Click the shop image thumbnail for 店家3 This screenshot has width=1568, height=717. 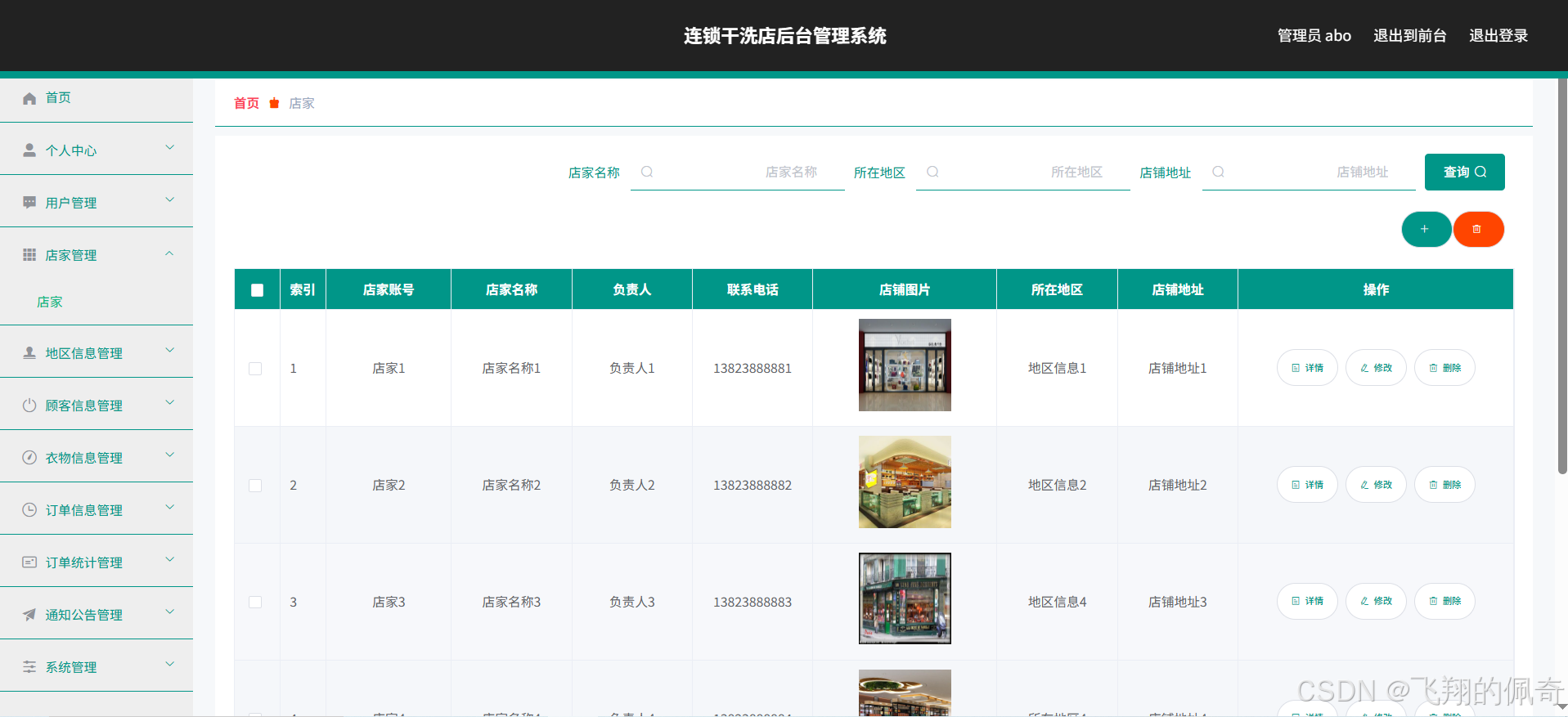click(x=905, y=598)
